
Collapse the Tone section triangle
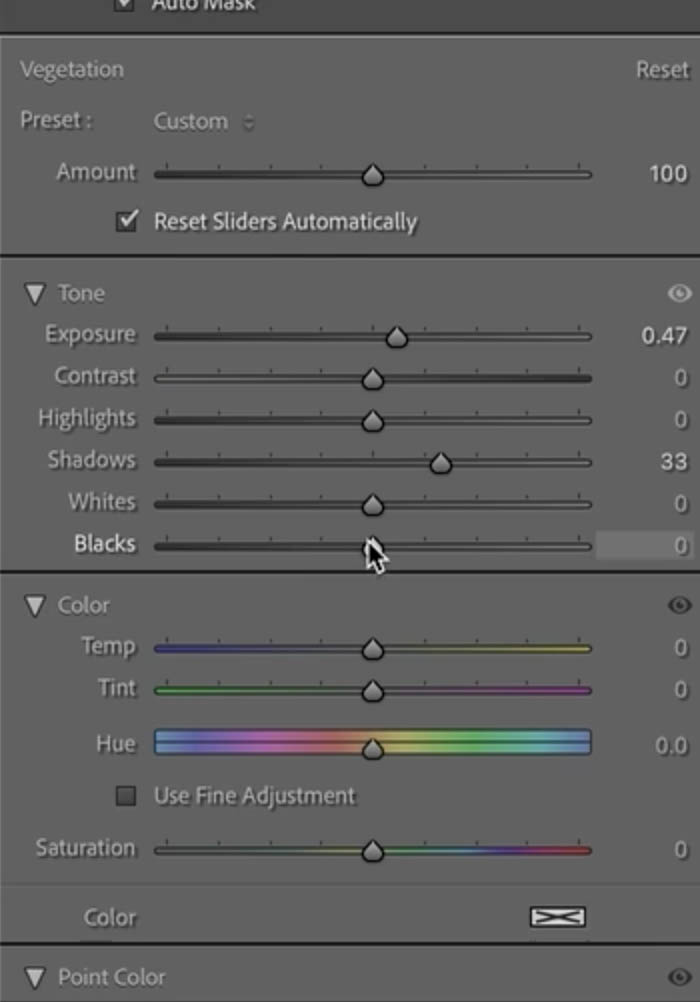point(35,294)
